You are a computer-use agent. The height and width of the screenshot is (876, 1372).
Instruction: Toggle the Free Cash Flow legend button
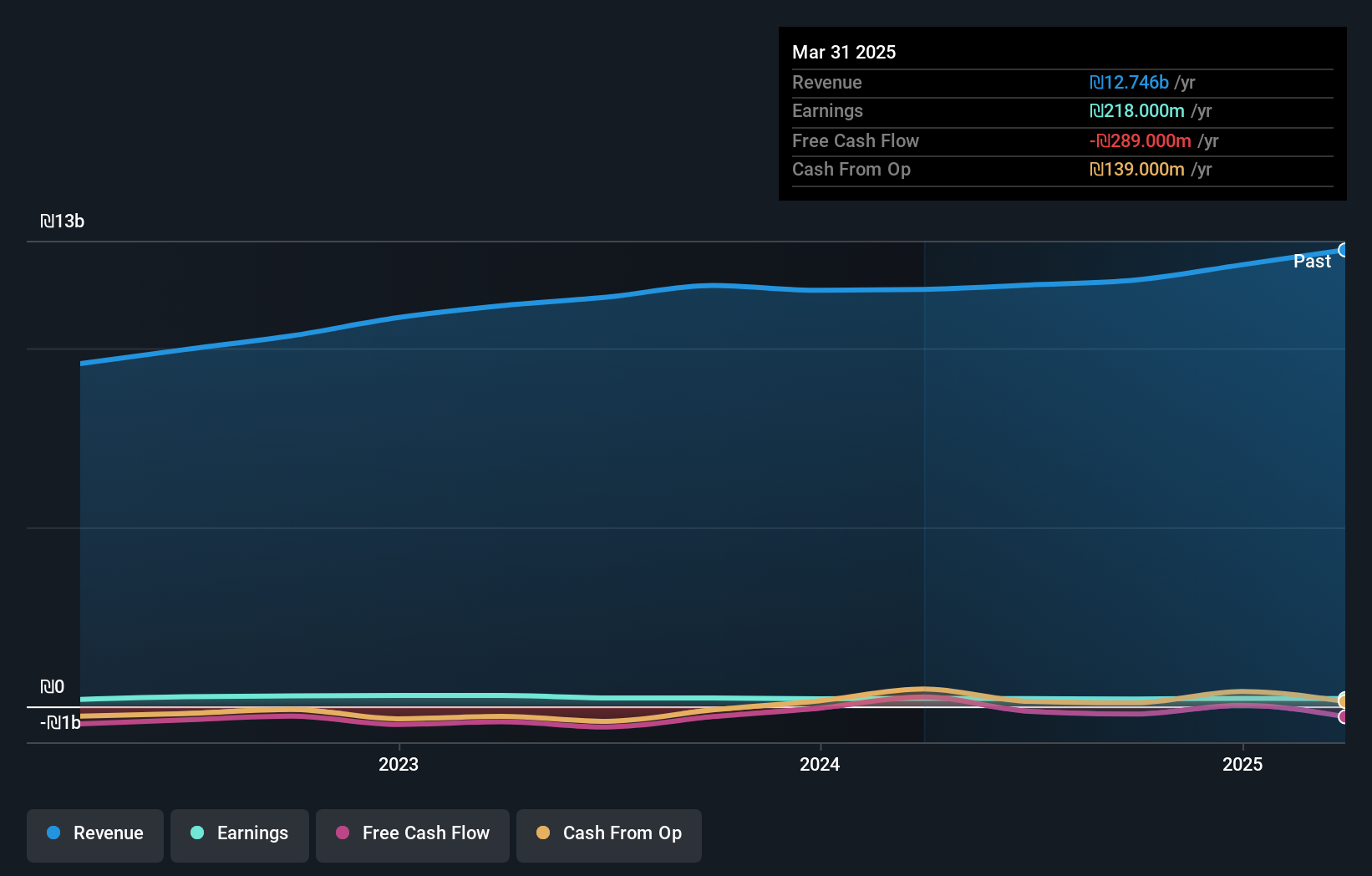pos(413,835)
